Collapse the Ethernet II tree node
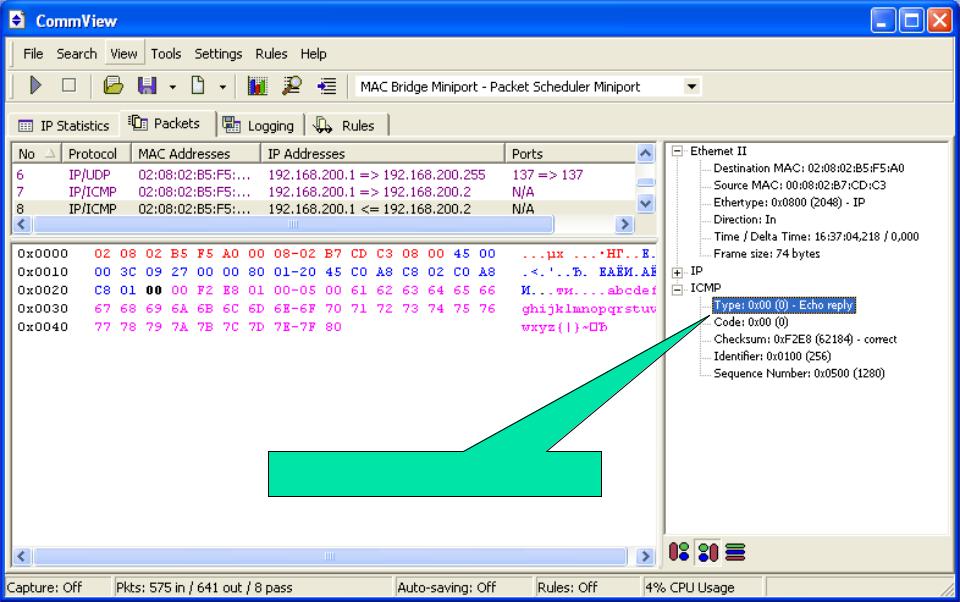960x602 pixels. (x=677, y=151)
